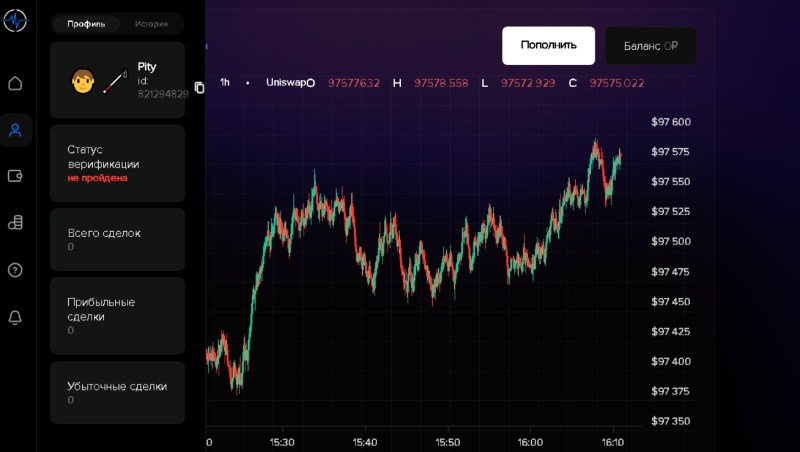This screenshot has height=452, width=800.
Task: Select the 1h timeframe on chart
Action: pos(225,82)
